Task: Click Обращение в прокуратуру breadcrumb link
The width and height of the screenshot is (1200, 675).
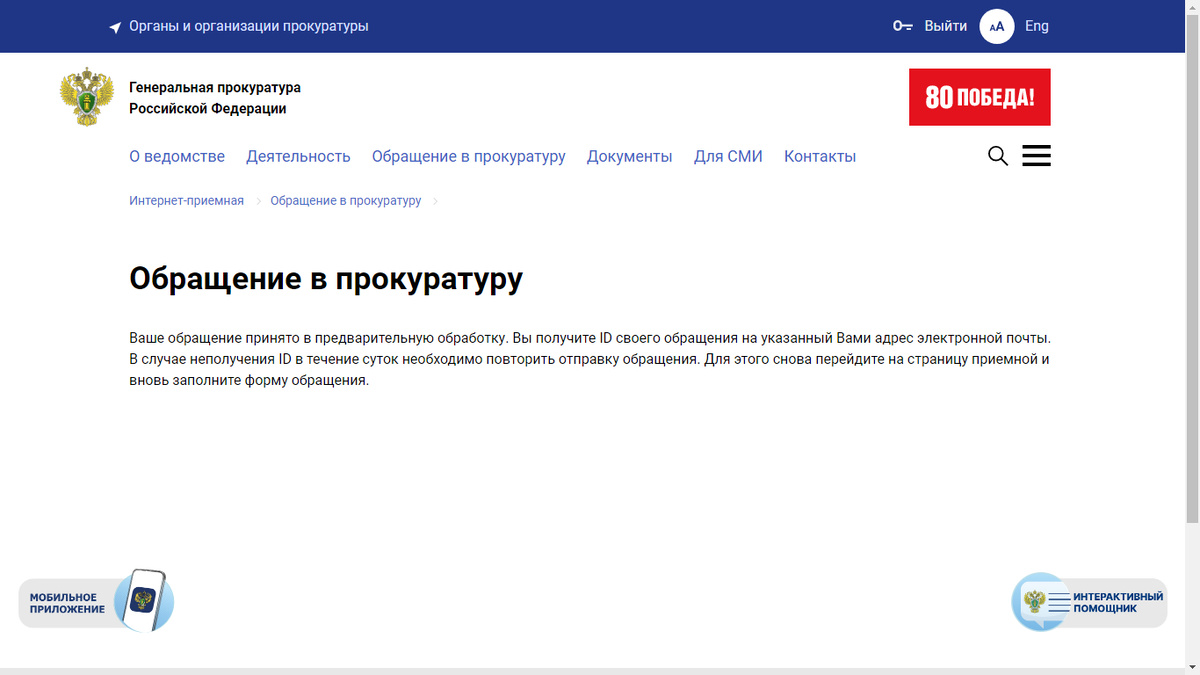Action: (345, 200)
